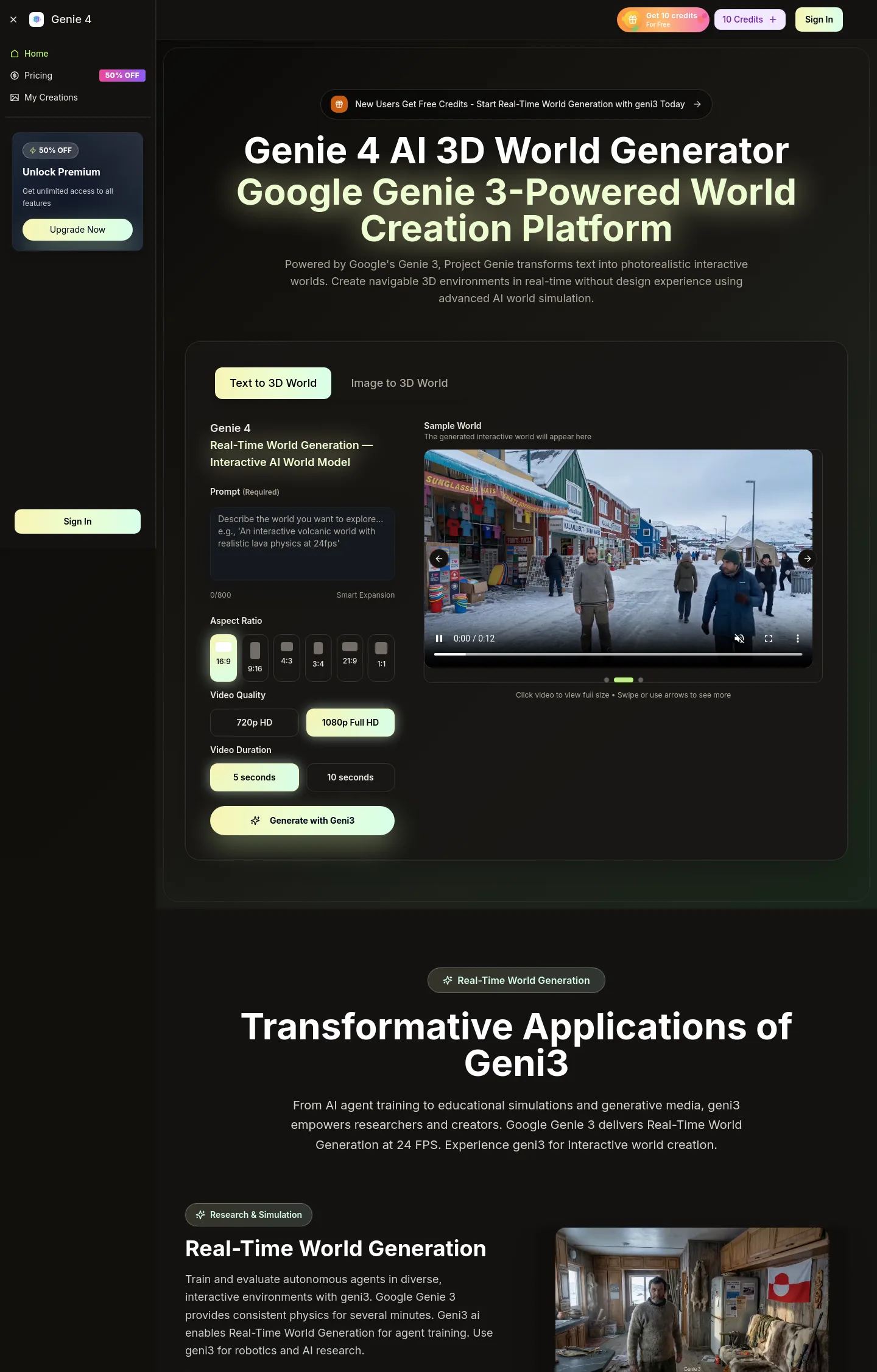
Task: Select the 4:3 aspect ratio
Action: tap(287, 658)
